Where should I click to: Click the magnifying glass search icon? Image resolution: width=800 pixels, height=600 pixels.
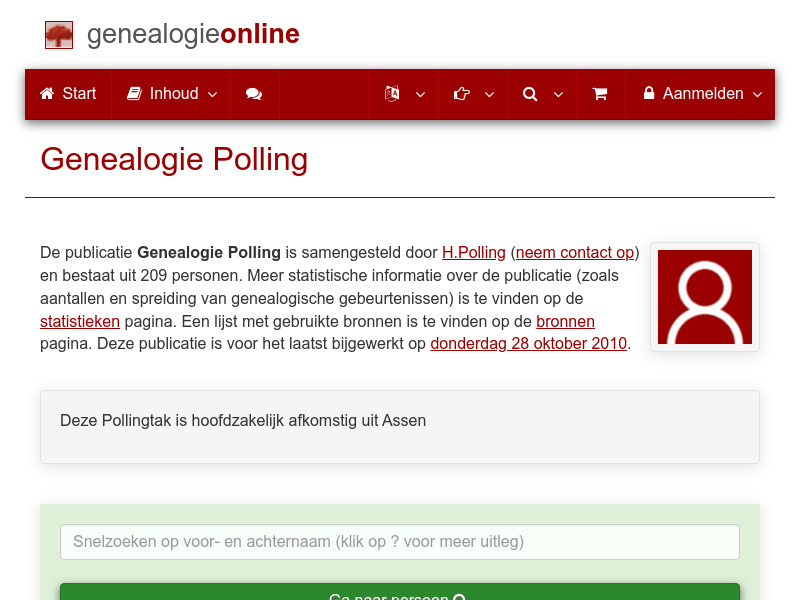tap(530, 94)
